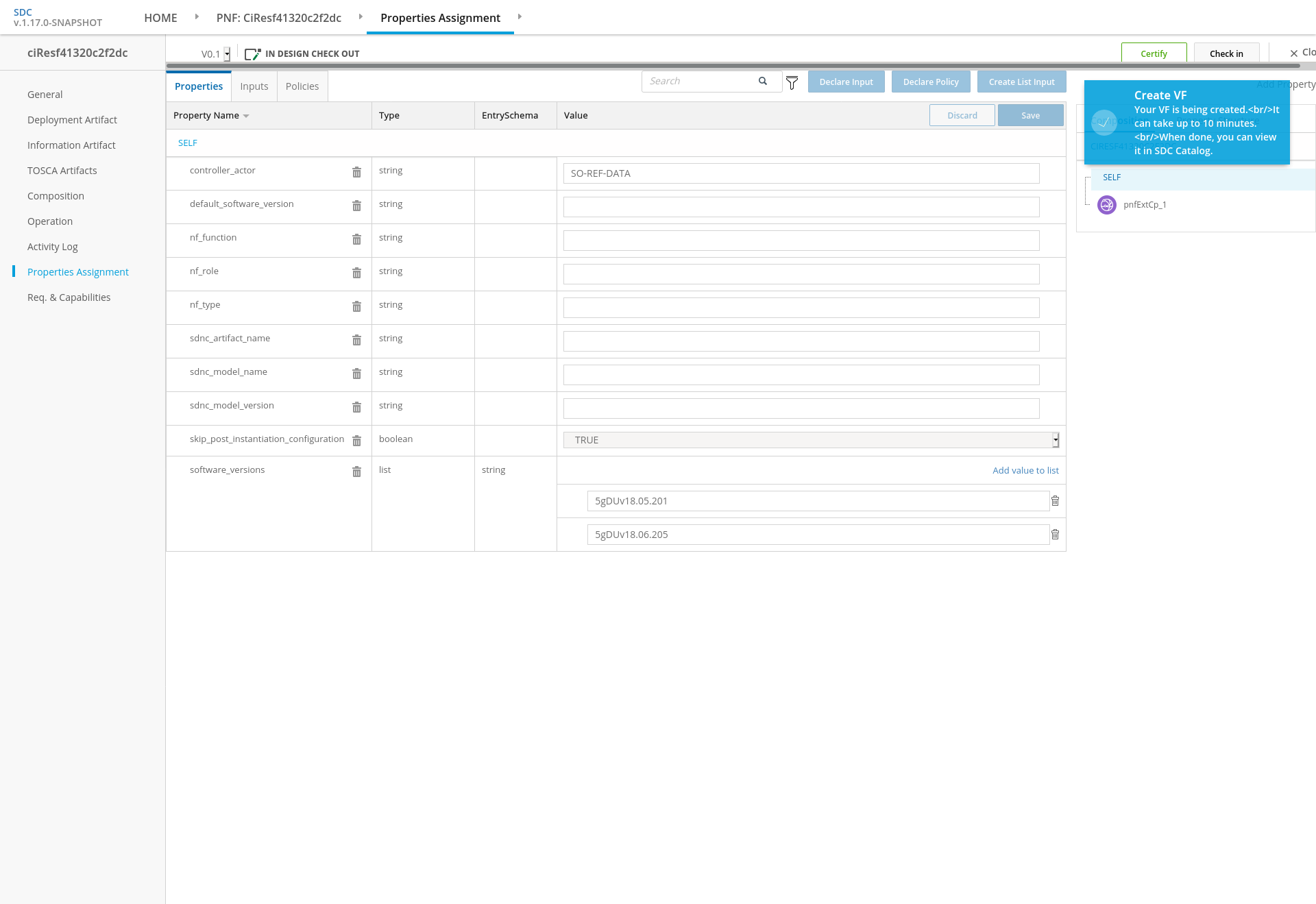Screen dimensions: 1316x904
Task: Edit the sdnc_model_name value field
Action: point(801,375)
